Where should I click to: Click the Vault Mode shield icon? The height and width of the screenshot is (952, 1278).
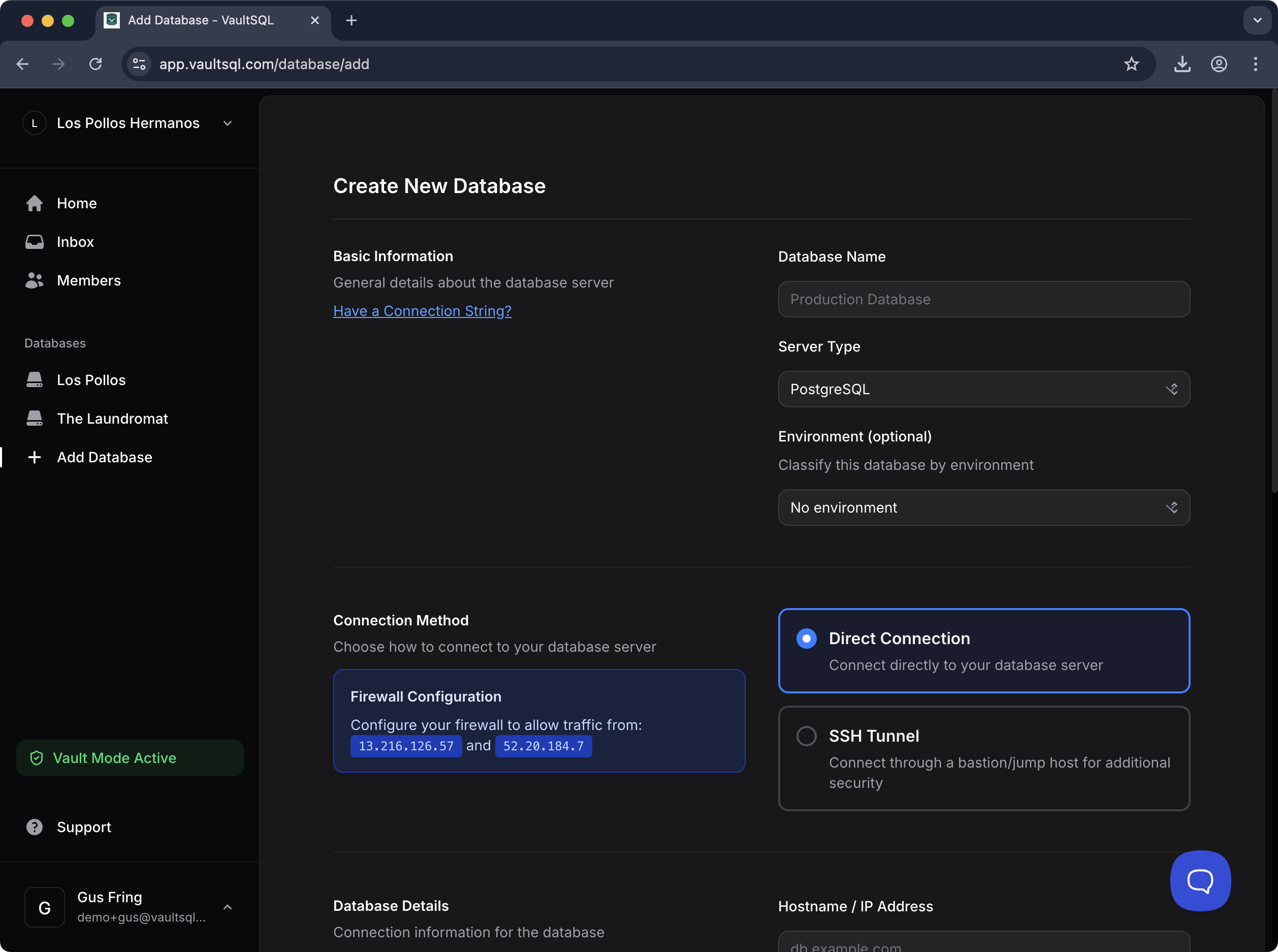(x=36, y=758)
